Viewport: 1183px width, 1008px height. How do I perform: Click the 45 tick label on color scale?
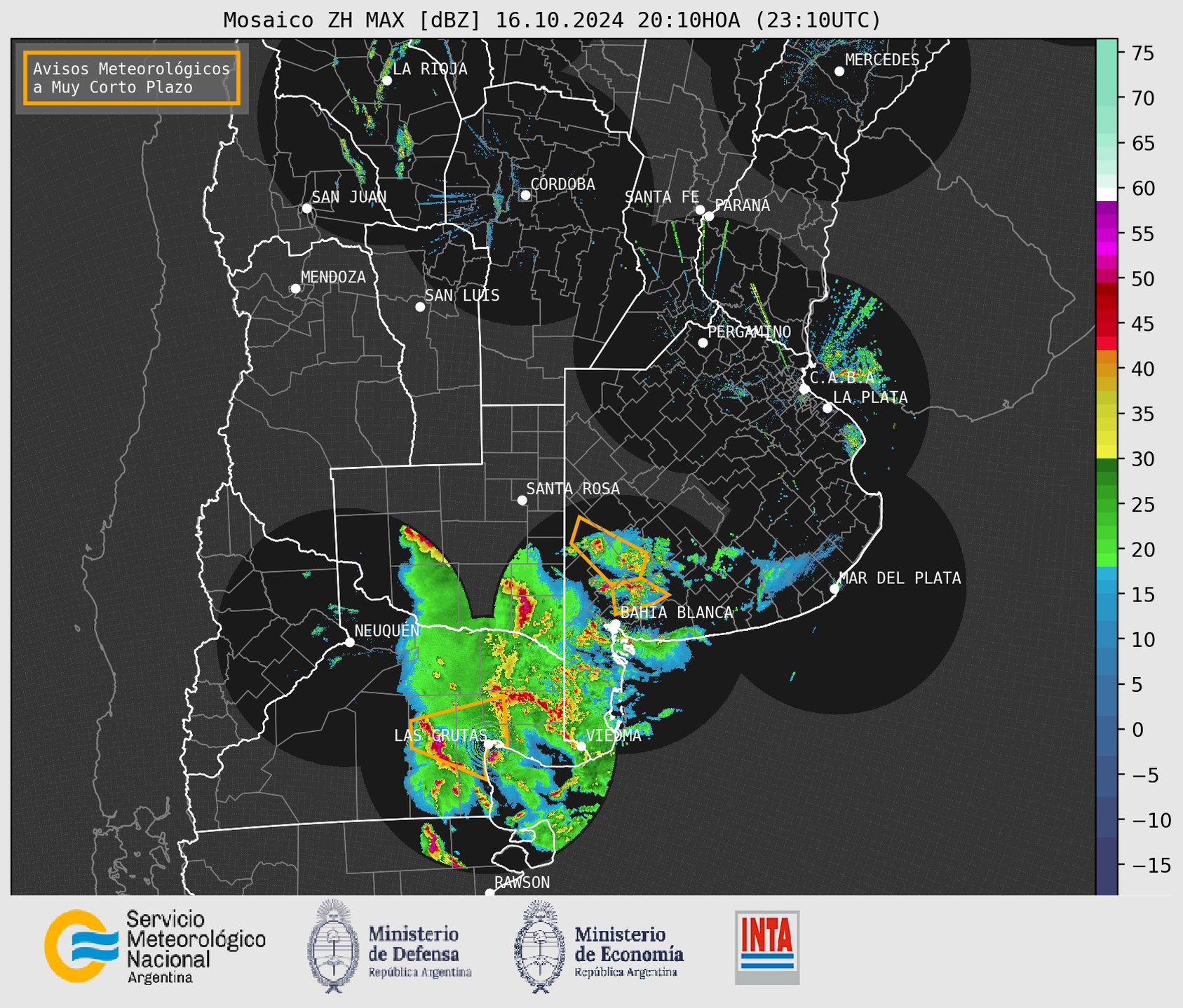(x=1143, y=325)
